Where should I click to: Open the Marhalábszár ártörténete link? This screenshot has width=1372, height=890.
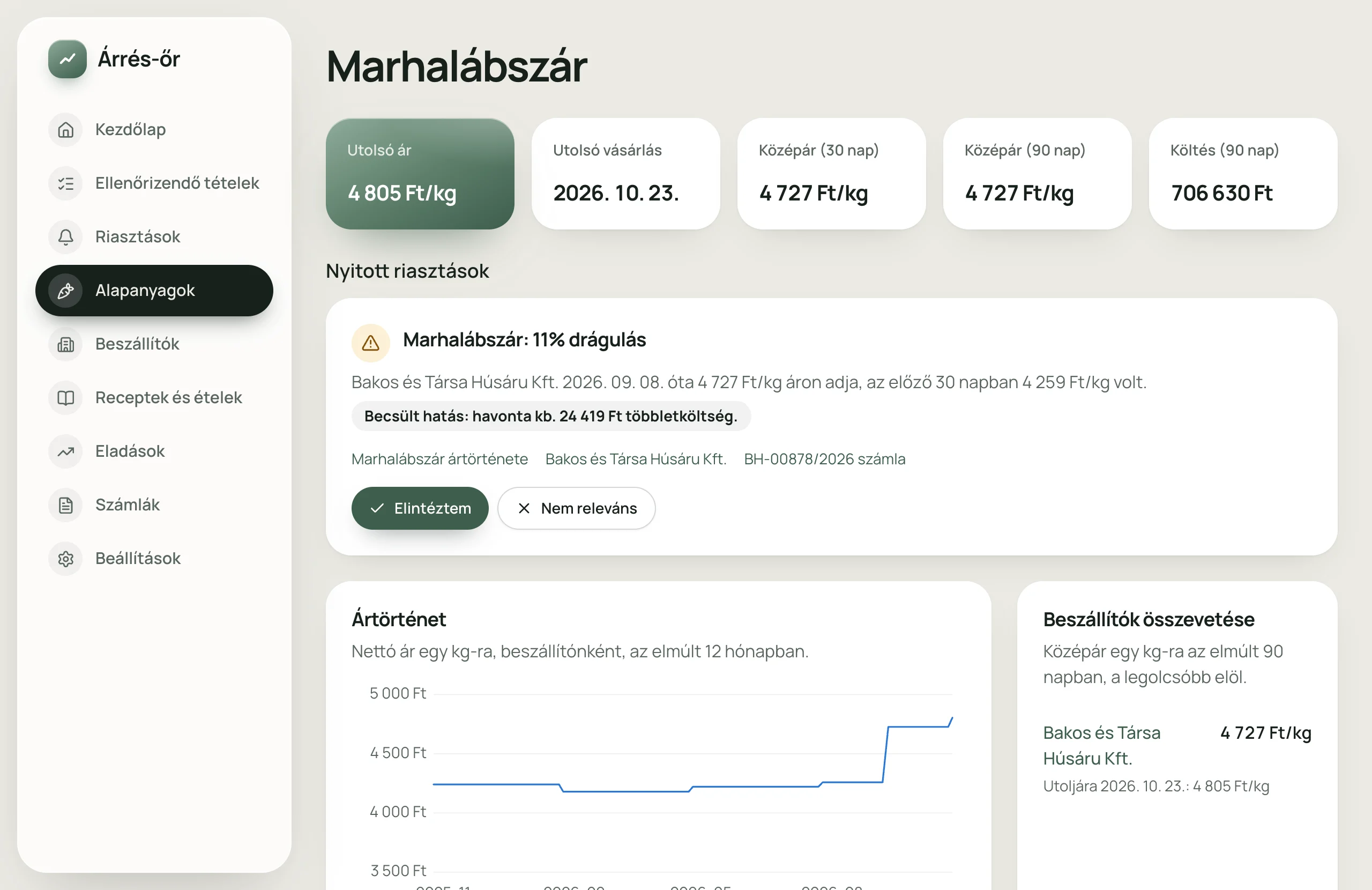pos(440,459)
